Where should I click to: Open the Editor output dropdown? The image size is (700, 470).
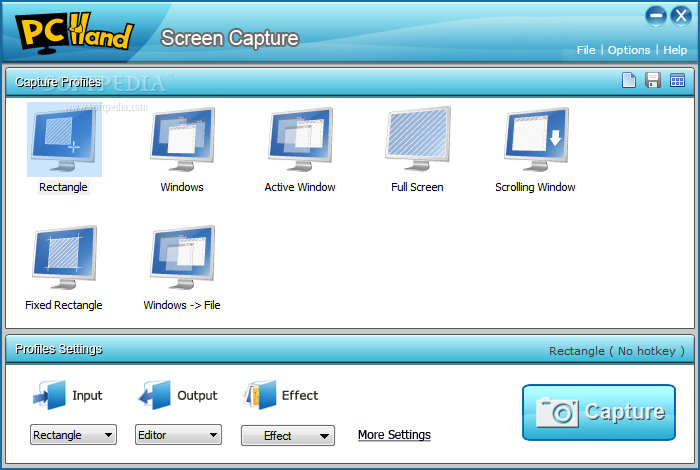(x=178, y=435)
